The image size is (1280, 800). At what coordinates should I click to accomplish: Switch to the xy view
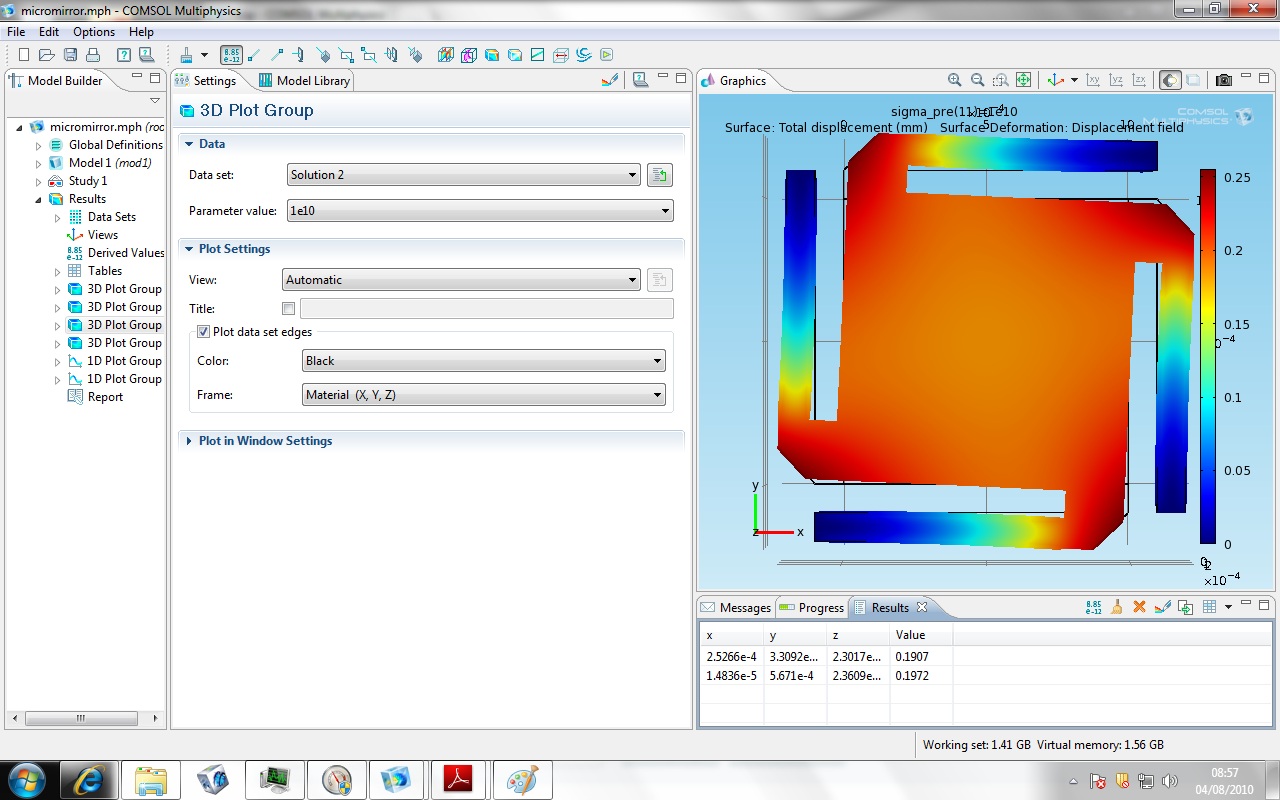(1093, 80)
